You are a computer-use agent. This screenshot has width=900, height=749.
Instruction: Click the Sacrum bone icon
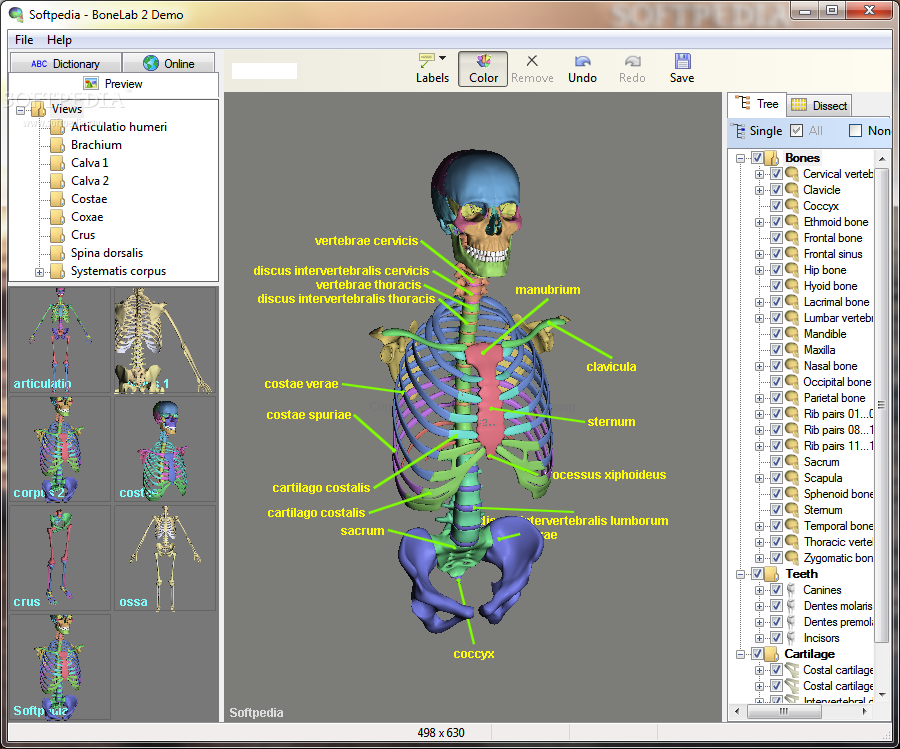792,461
